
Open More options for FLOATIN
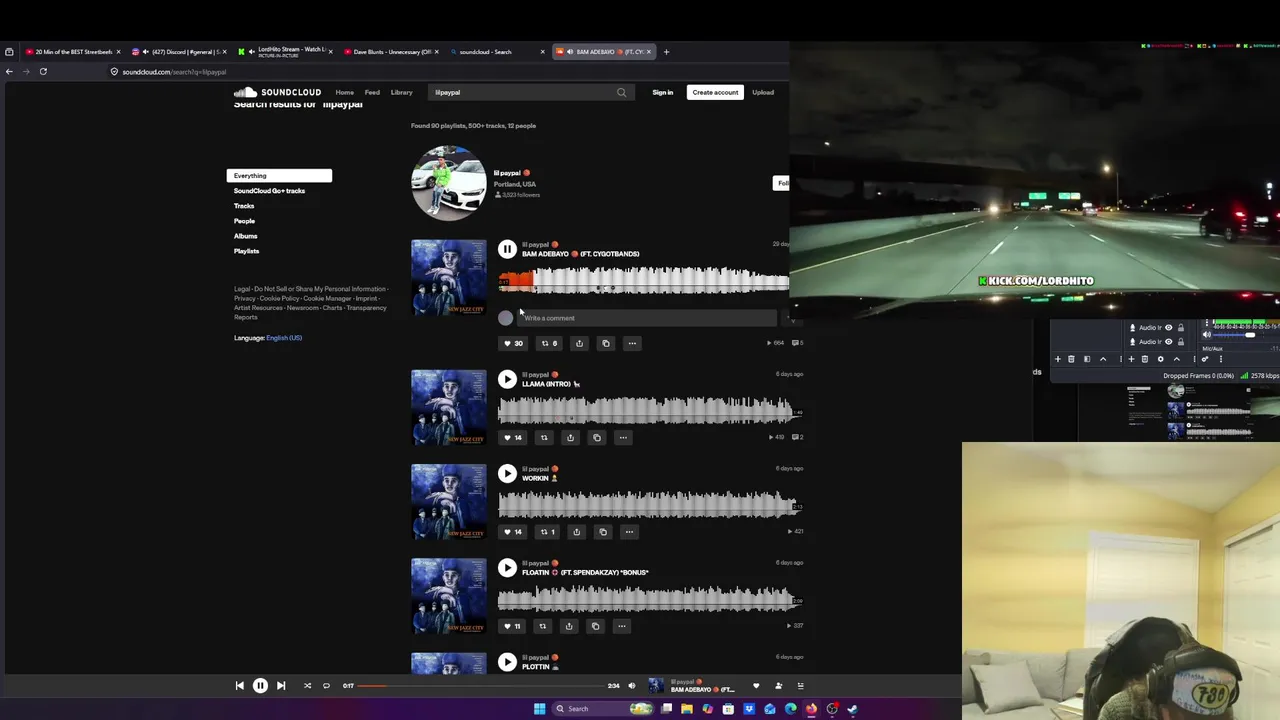tap(621, 626)
